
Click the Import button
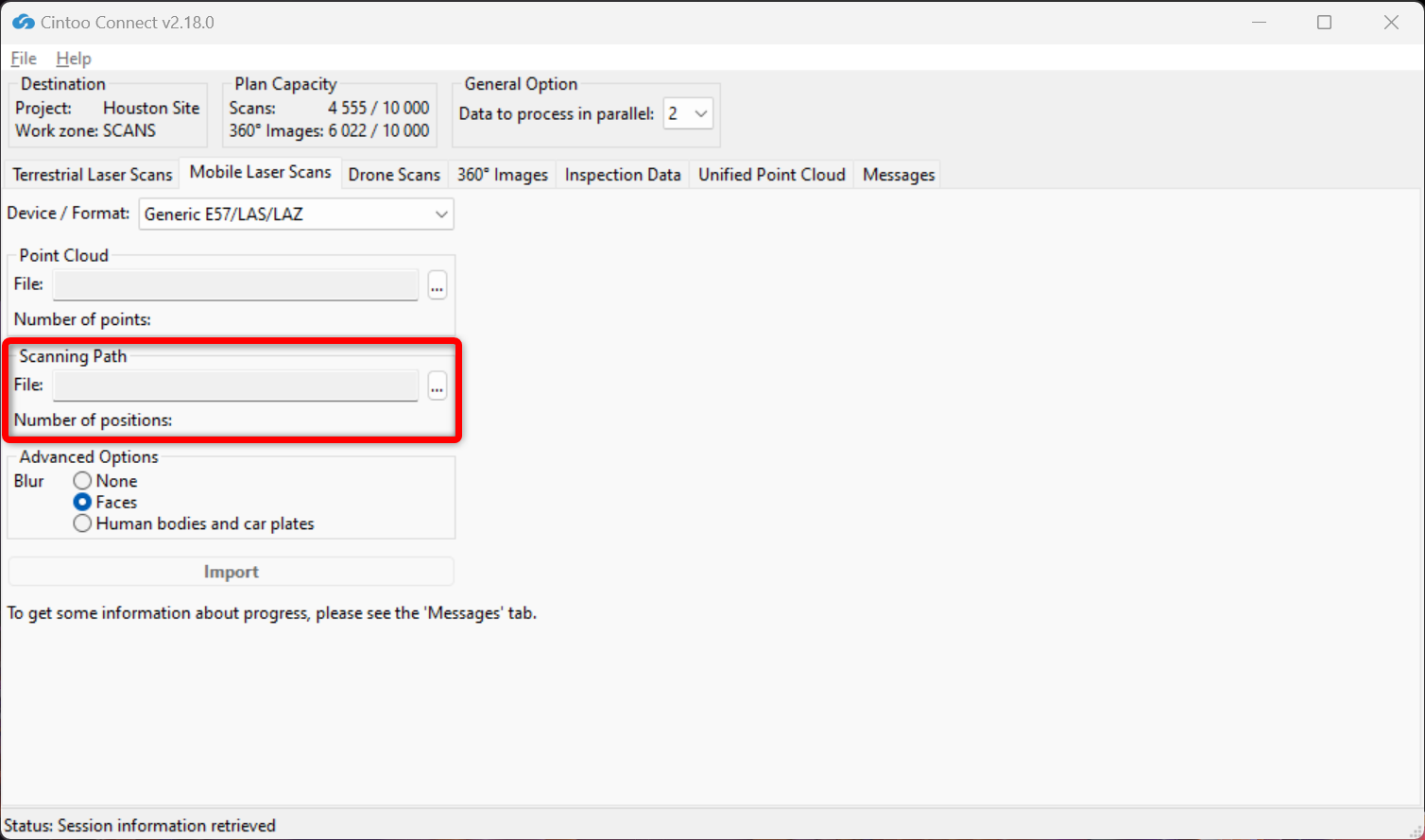click(232, 572)
